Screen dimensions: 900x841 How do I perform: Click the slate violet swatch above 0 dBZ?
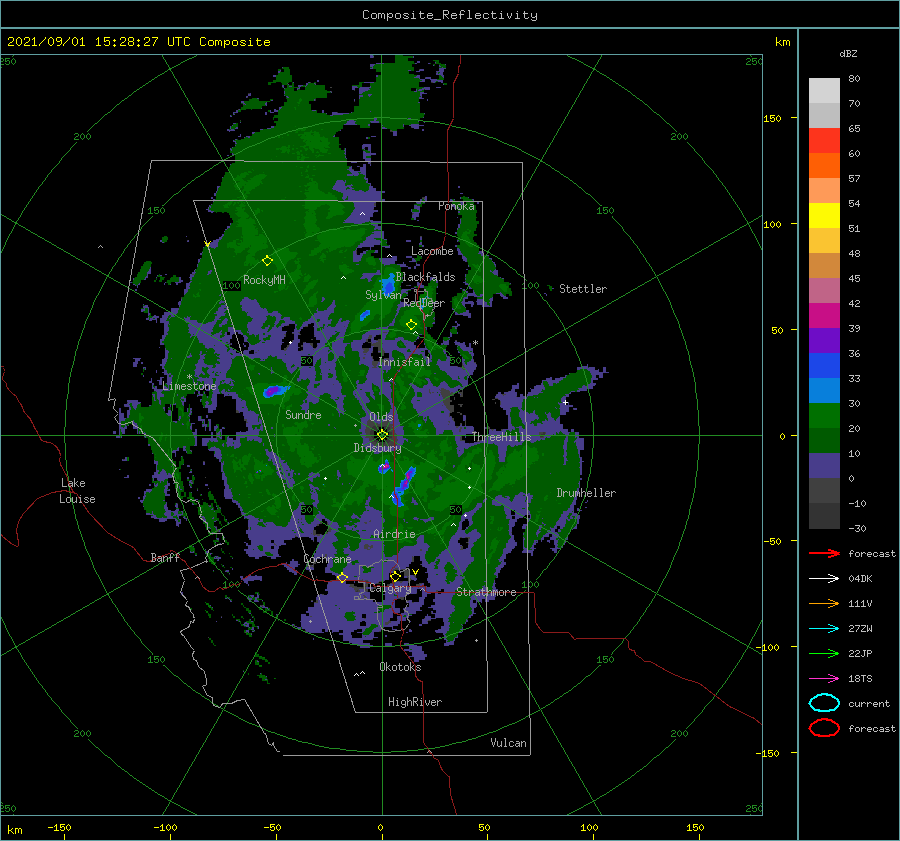tap(824, 465)
